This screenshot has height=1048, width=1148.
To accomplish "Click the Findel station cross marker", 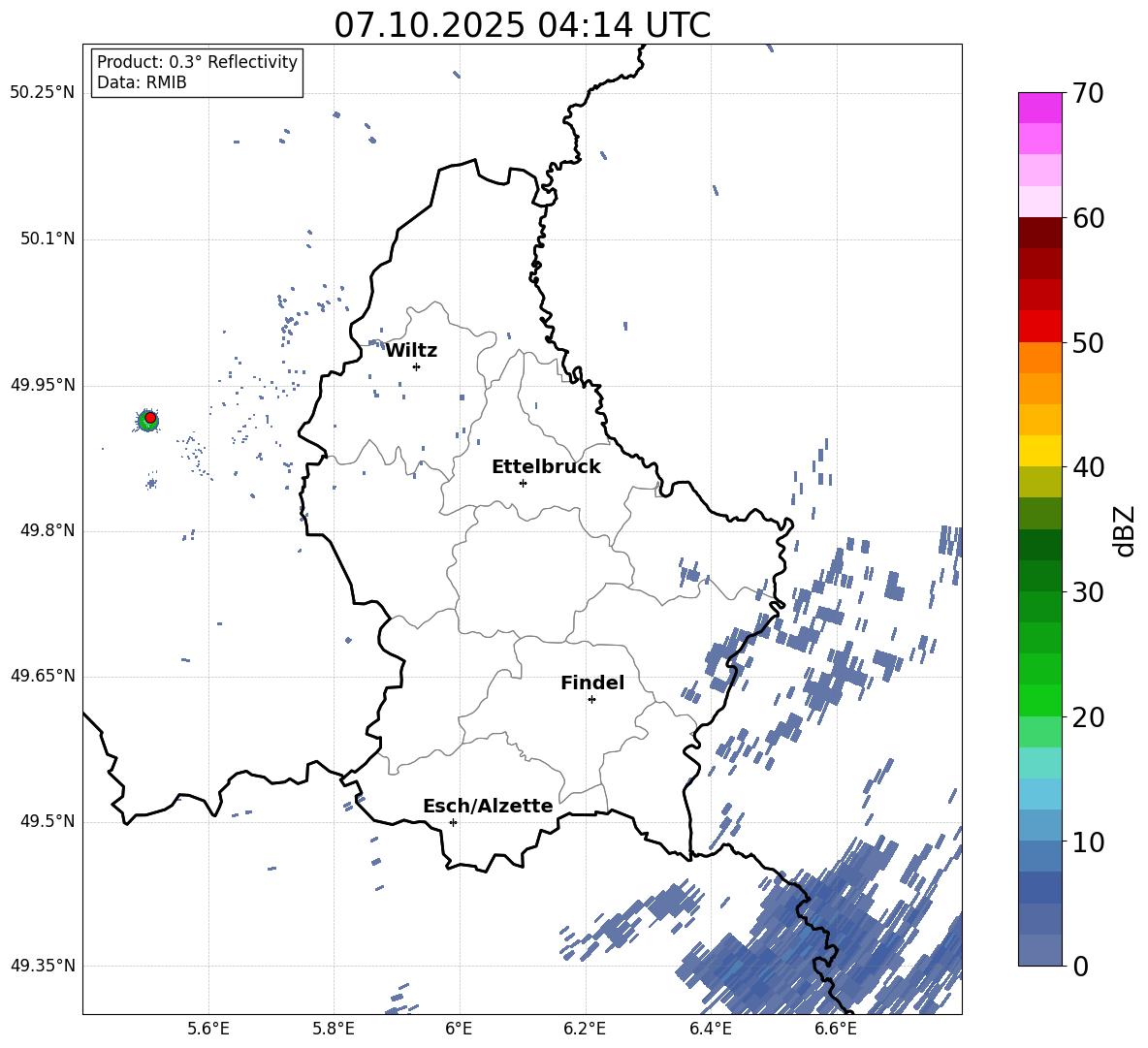I will (x=591, y=700).
